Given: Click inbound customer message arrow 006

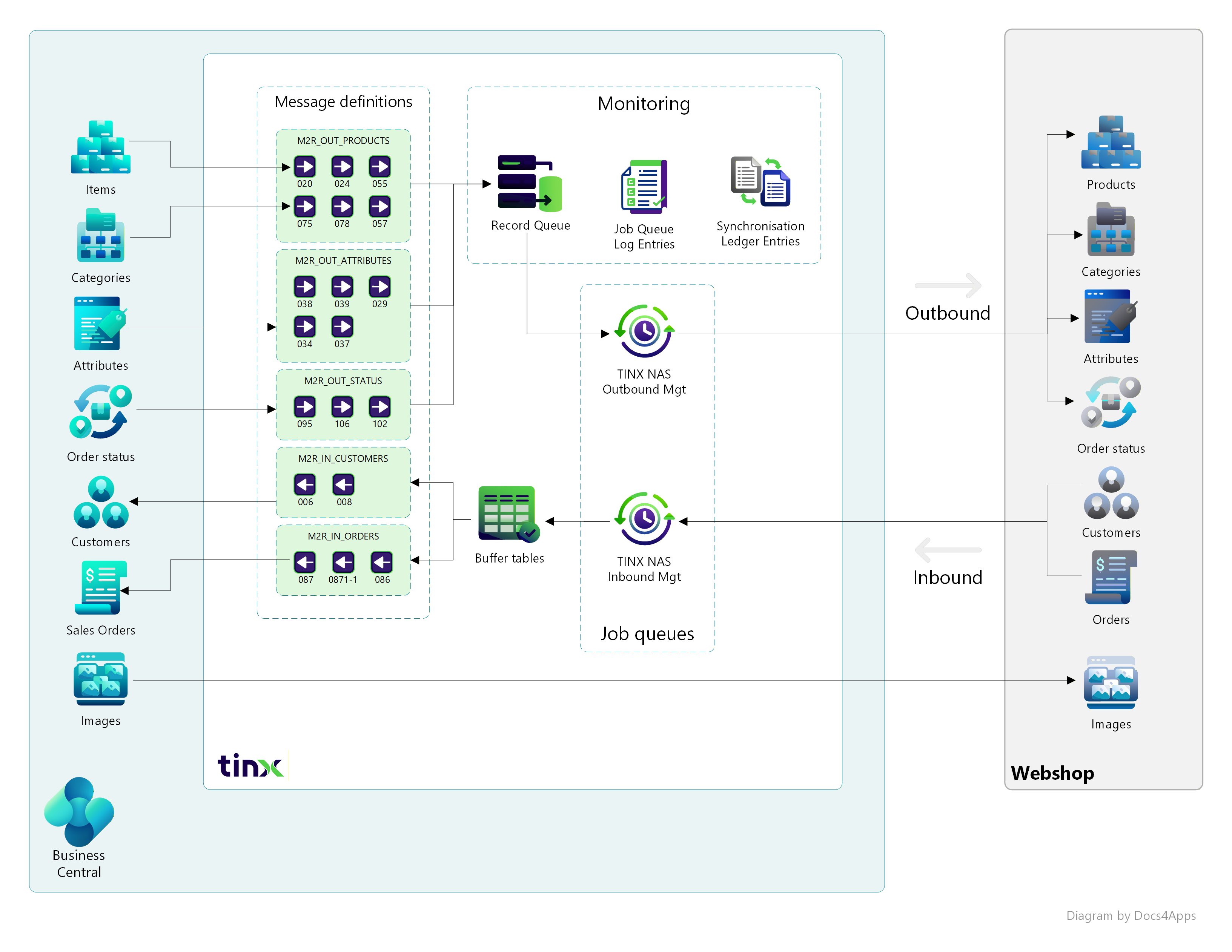Looking at the screenshot, I should pyautogui.click(x=305, y=484).
